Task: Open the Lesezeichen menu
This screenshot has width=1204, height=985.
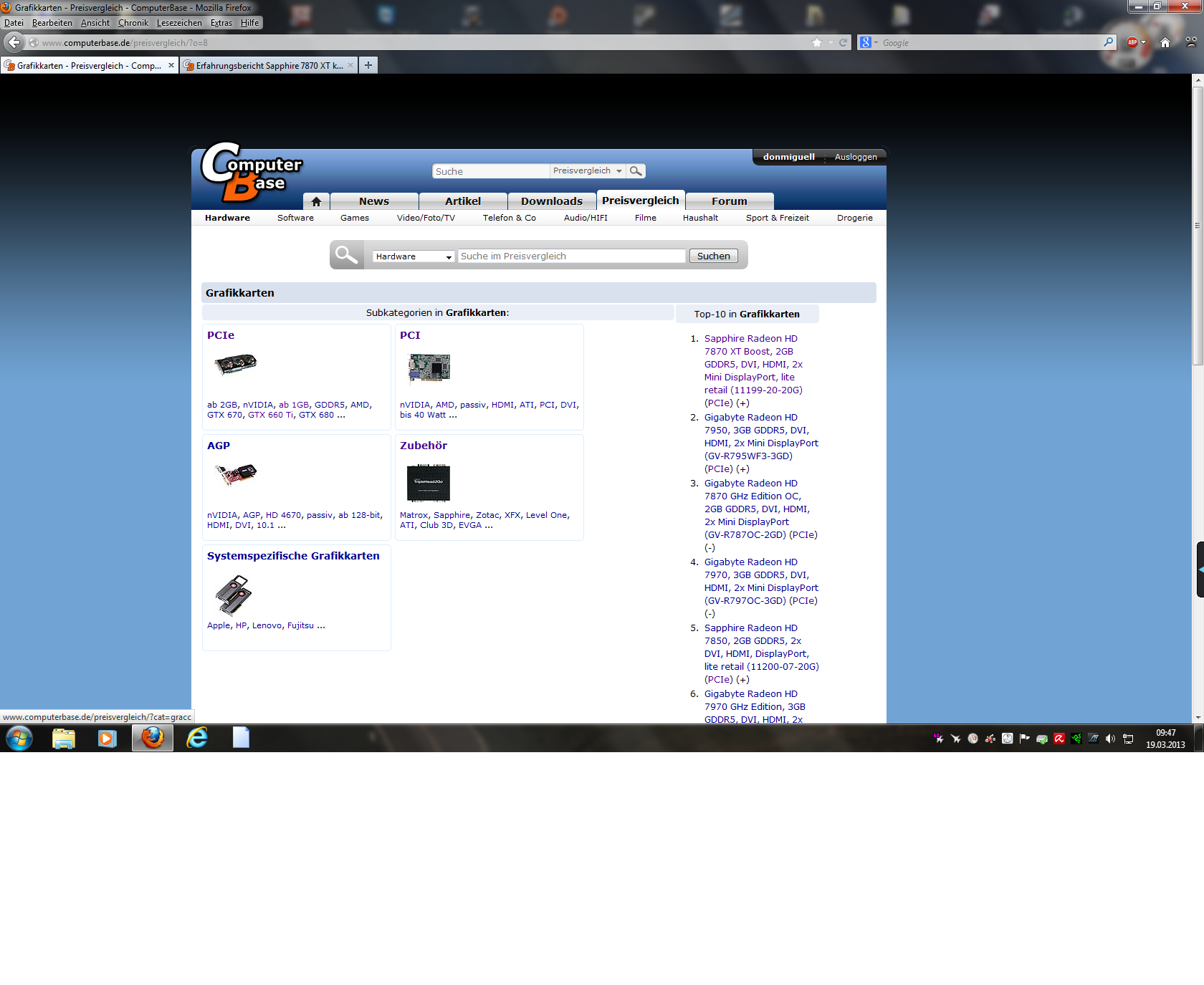Action: click(179, 23)
